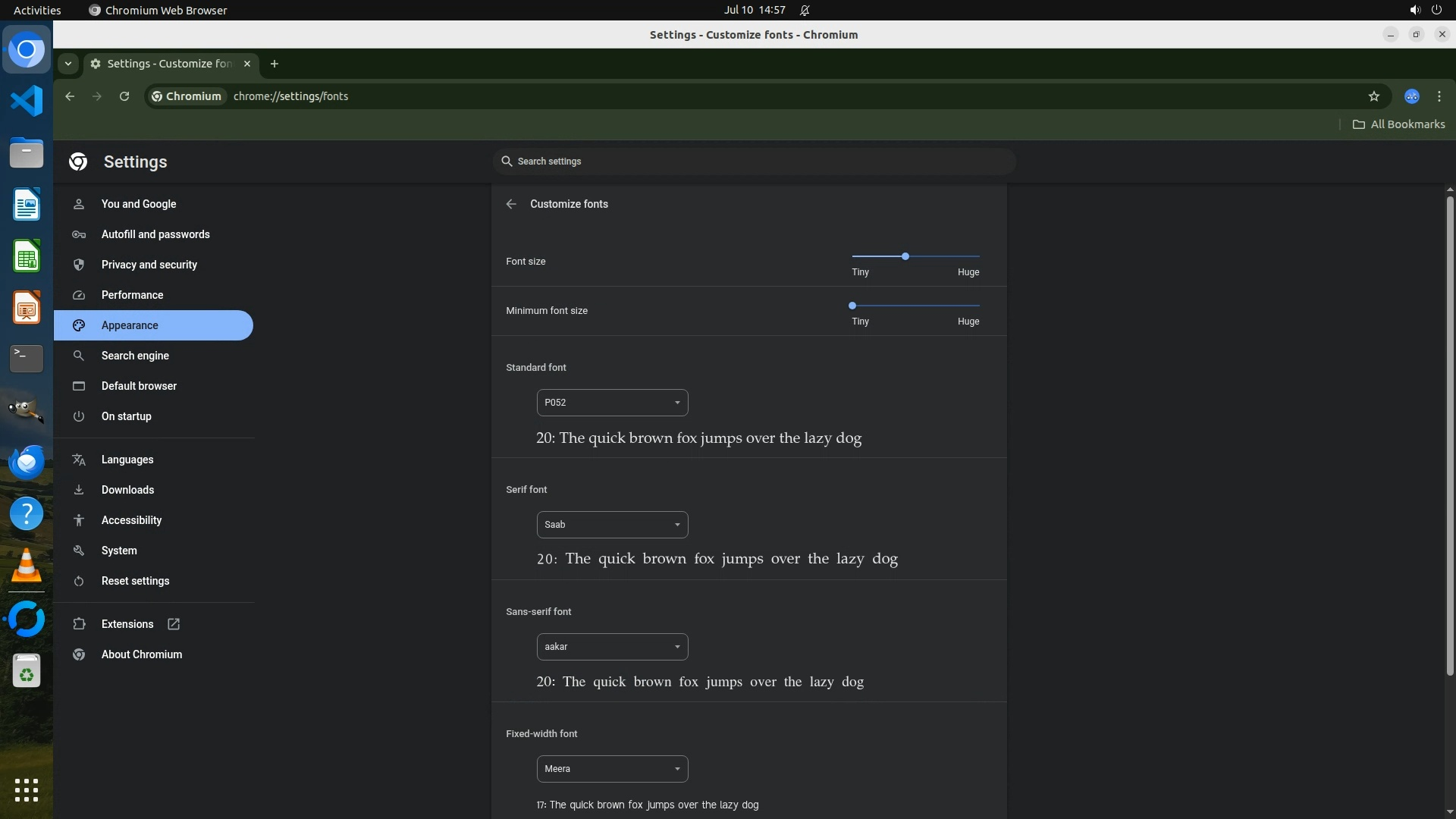This screenshot has width=1456, height=819.
Task: Close the Settings tab
Action: point(247,64)
